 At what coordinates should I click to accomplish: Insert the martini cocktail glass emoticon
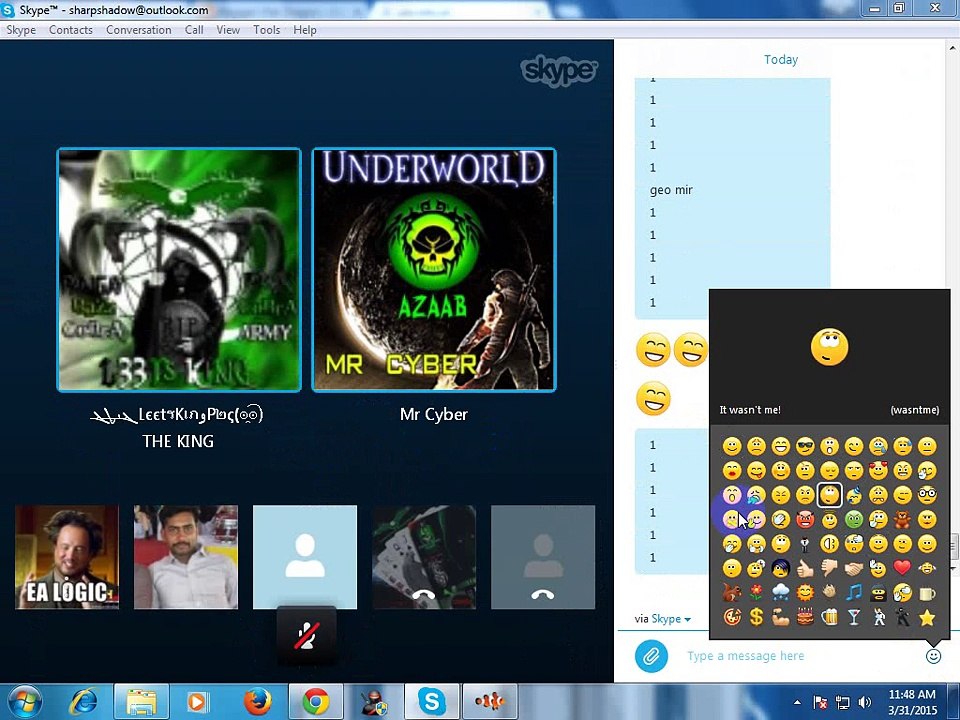854,617
